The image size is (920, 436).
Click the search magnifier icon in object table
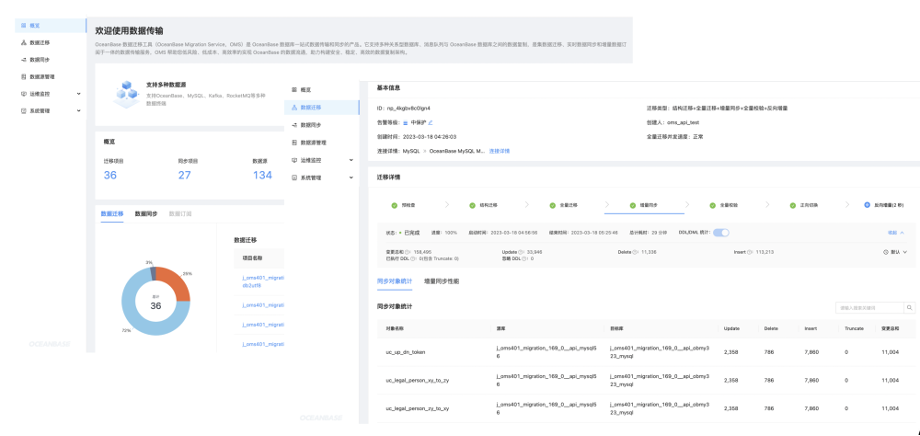tap(909, 307)
